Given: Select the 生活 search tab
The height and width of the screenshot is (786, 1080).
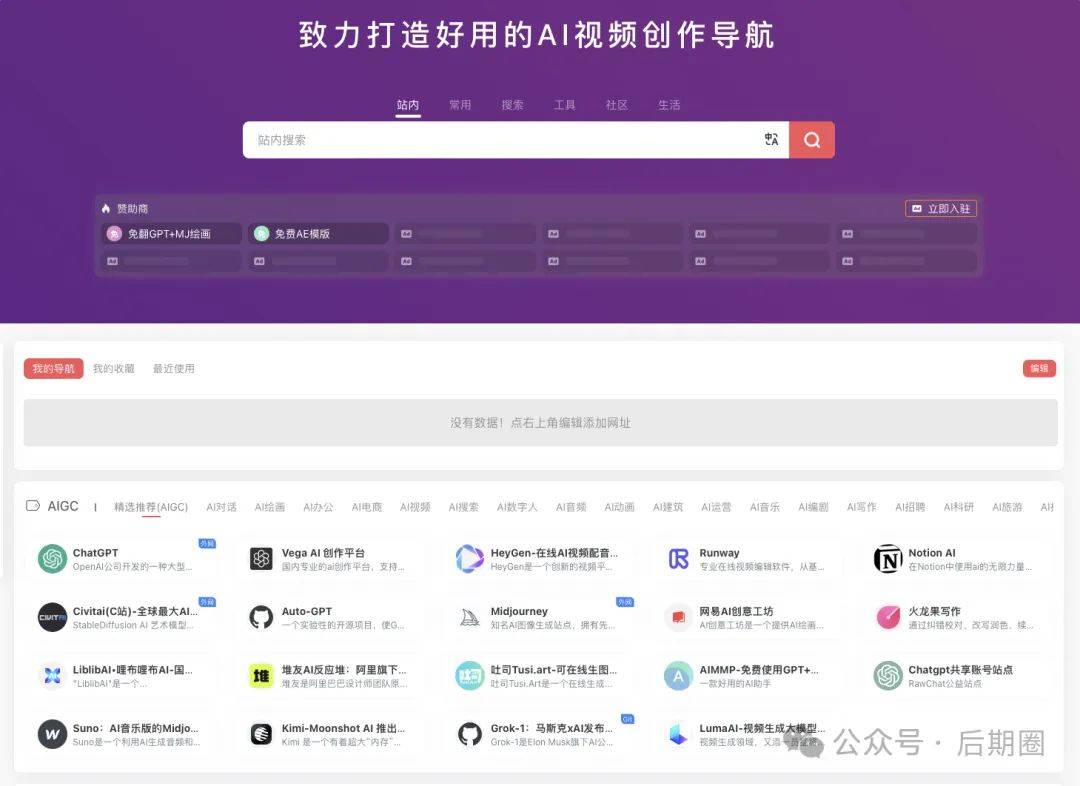Looking at the screenshot, I should [669, 105].
